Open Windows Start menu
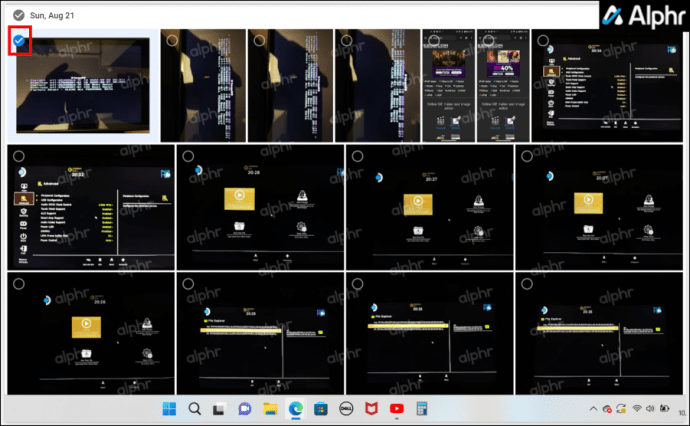Screen dimensions: 690x426 [x=169, y=409]
